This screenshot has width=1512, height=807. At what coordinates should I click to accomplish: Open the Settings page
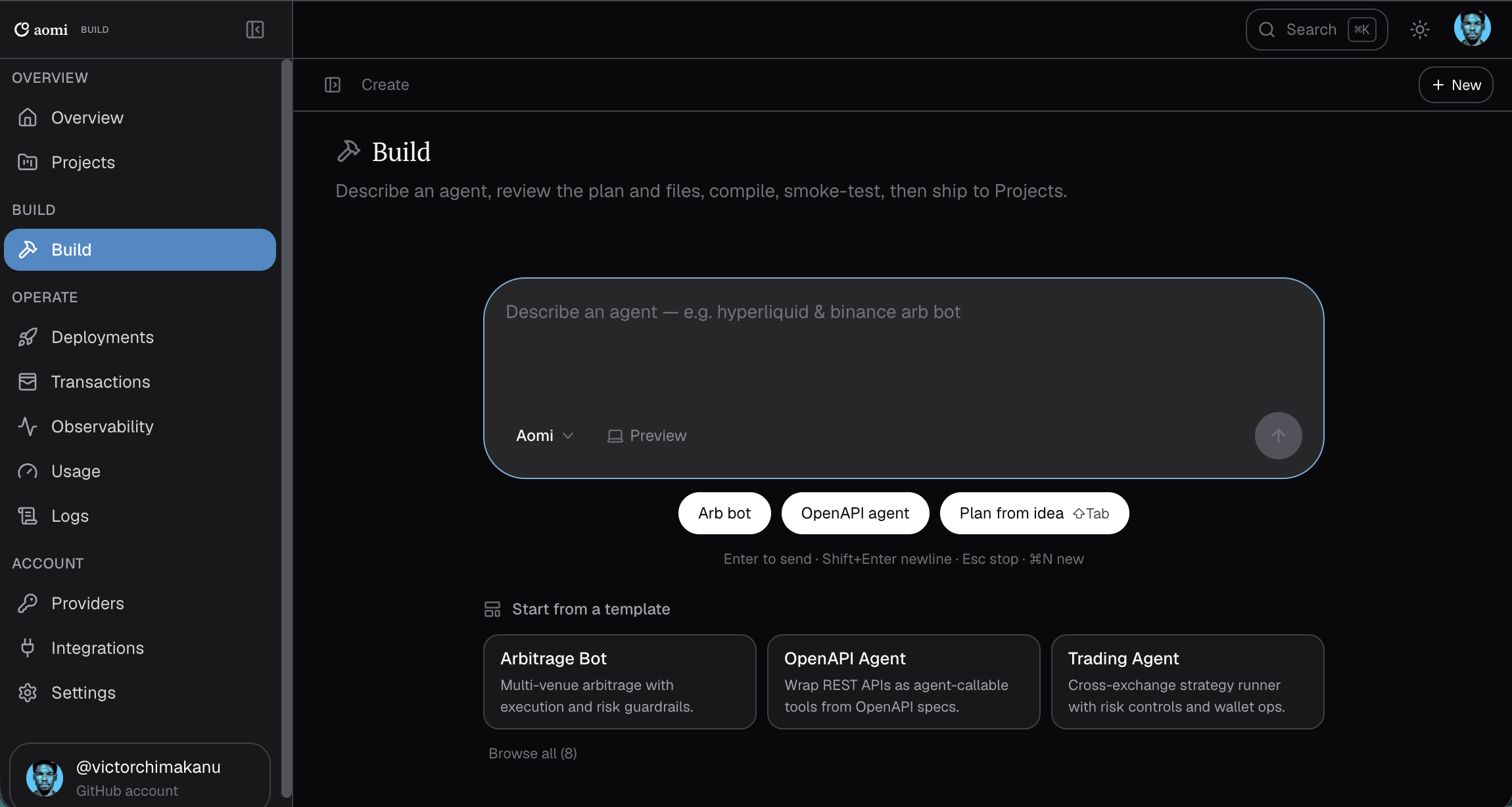point(140,693)
